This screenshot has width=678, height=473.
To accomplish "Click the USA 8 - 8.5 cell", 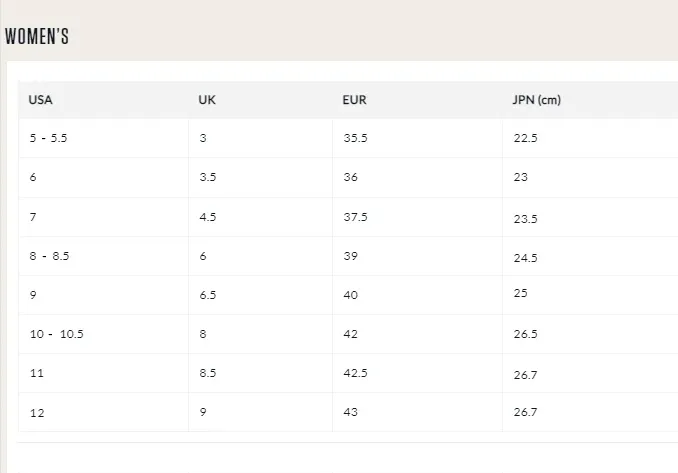I will click(x=49, y=256).
